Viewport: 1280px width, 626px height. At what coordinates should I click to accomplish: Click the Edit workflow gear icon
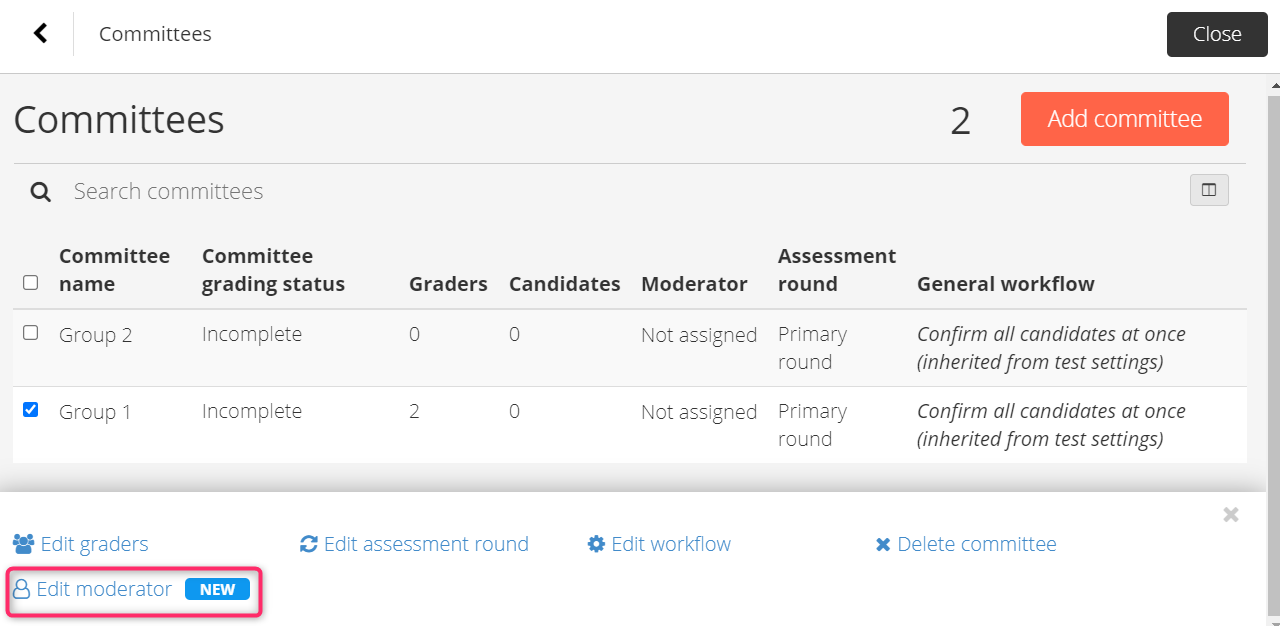pyautogui.click(x=597, y=544)
